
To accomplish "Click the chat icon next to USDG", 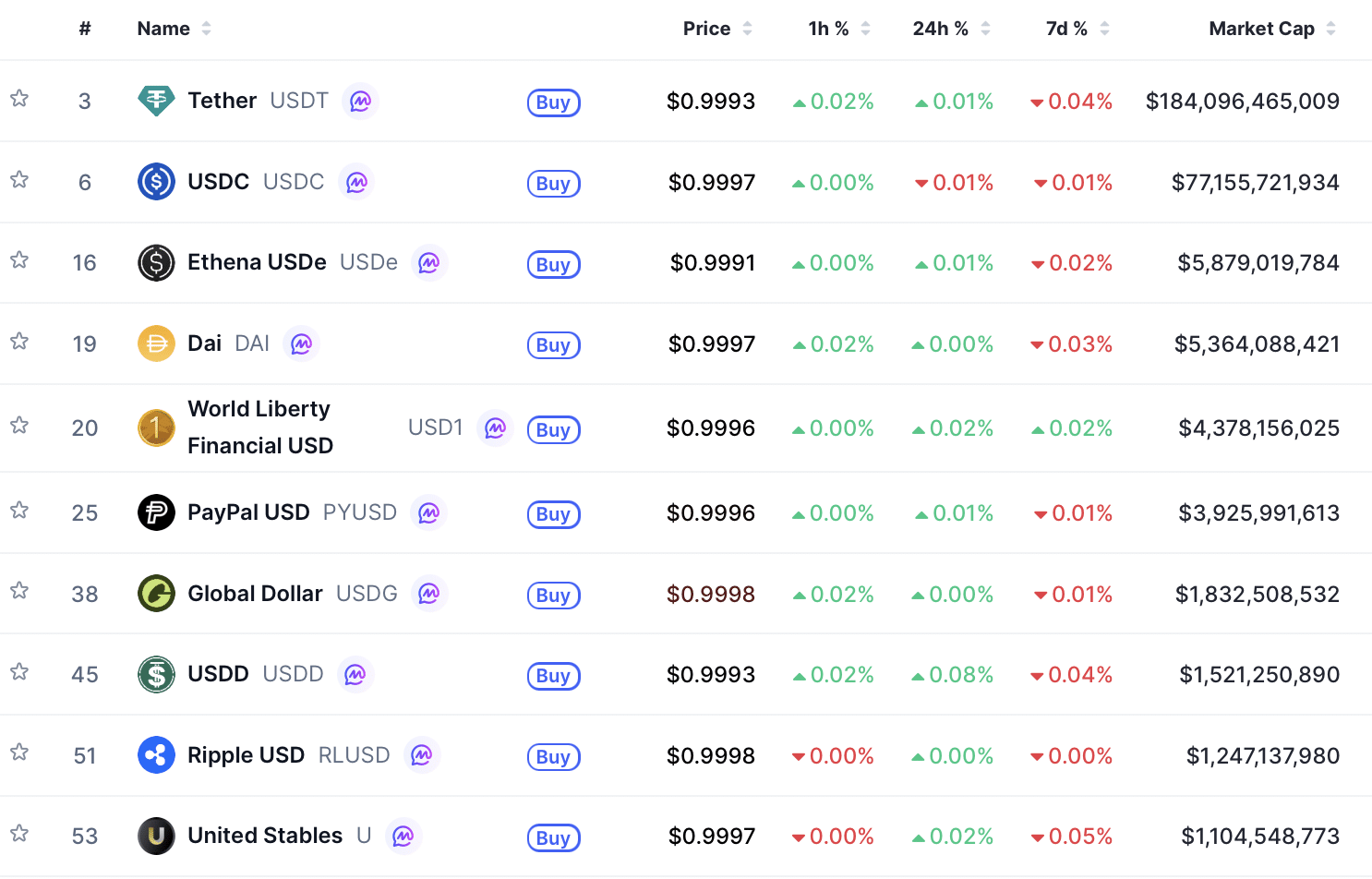I will tap(429, 594).
